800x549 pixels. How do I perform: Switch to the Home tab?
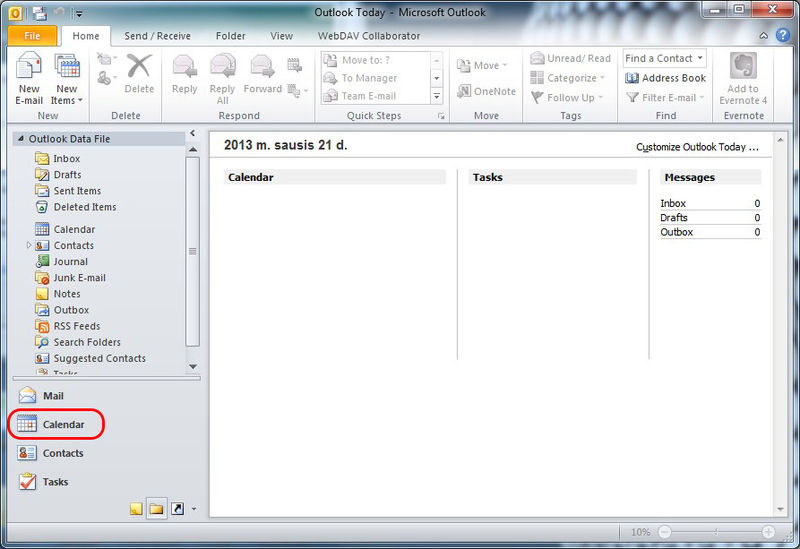click(x=86, y=36)
